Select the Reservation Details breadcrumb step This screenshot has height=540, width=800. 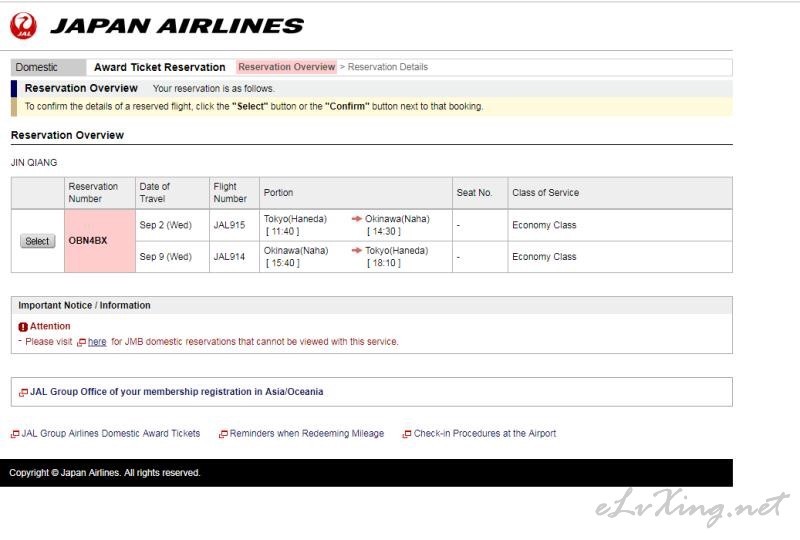(x=388, y=67)
